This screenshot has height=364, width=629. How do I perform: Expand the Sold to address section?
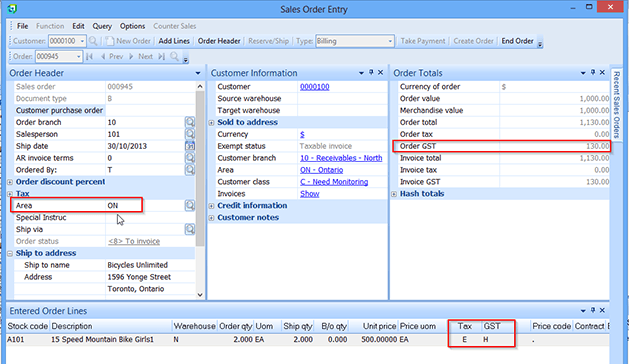tap(211, 123)
